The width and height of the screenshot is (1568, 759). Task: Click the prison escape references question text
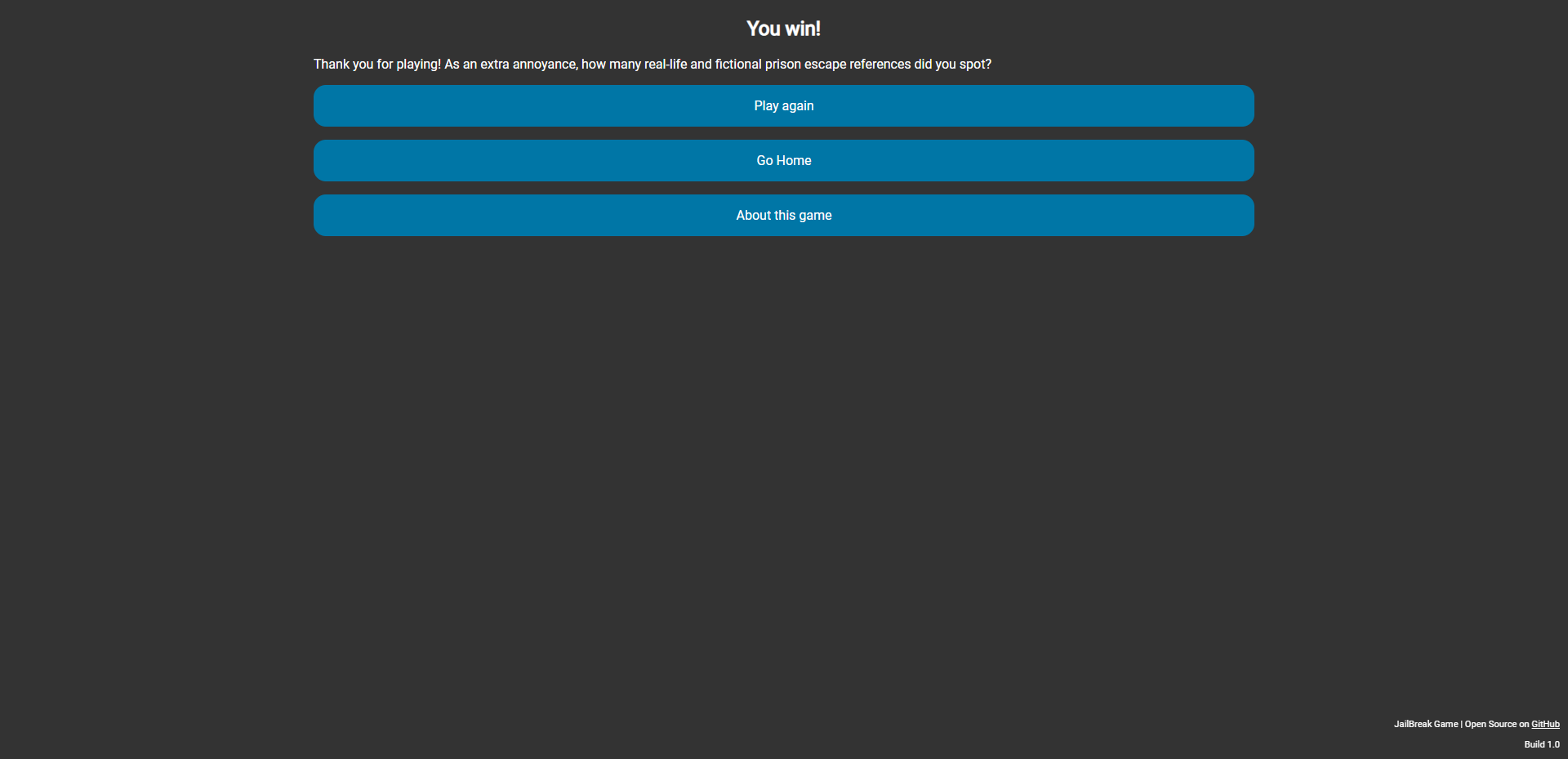click(x=653, y=64)
